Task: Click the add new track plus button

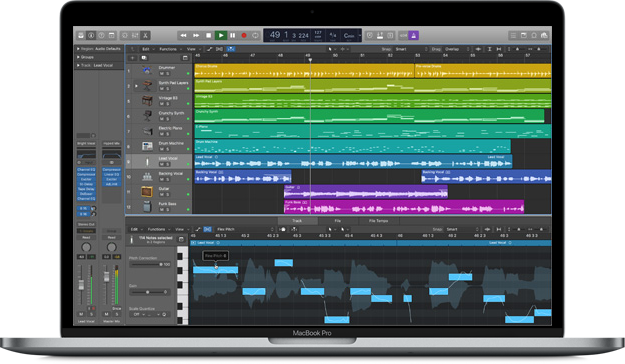Action: click(132, 58)
